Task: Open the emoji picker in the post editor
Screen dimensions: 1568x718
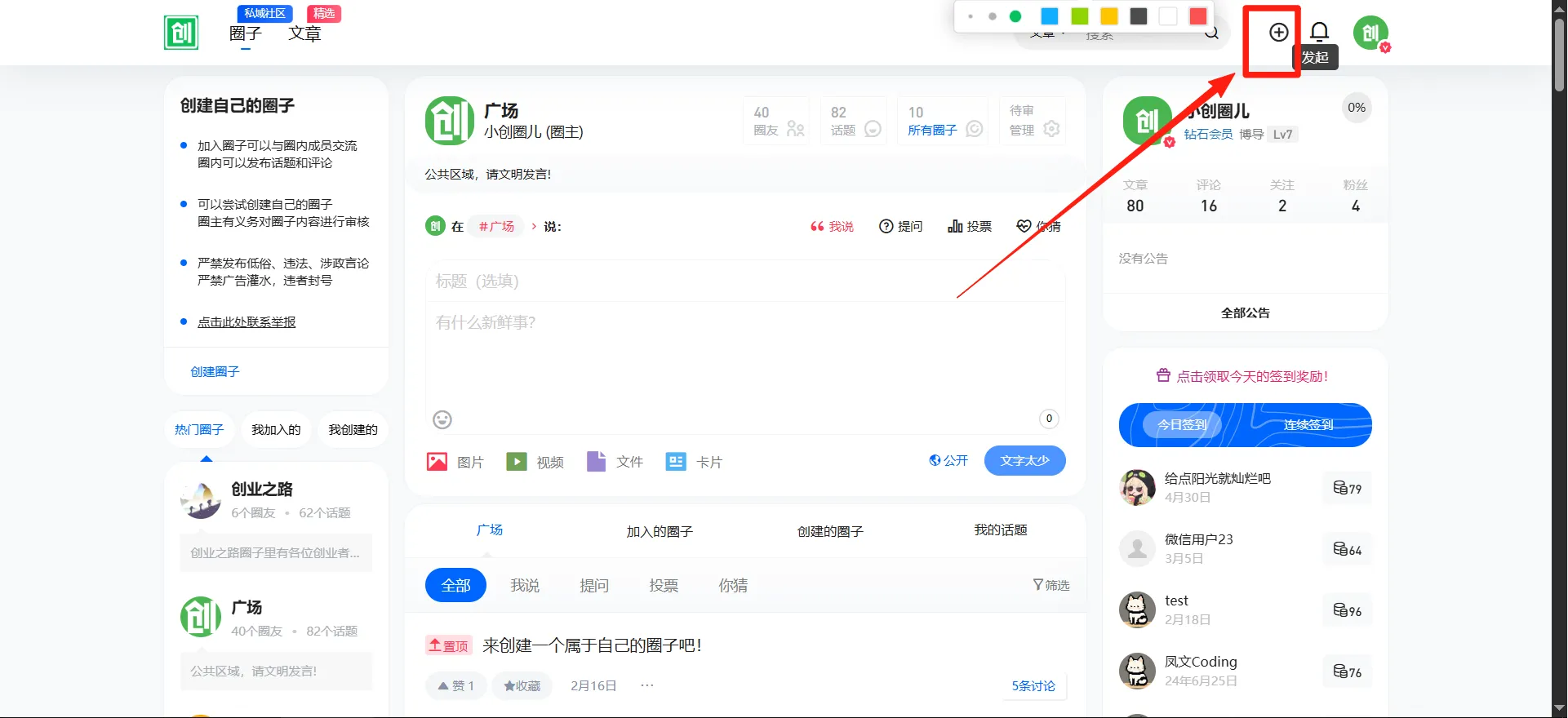Action: tap(442, 419)
